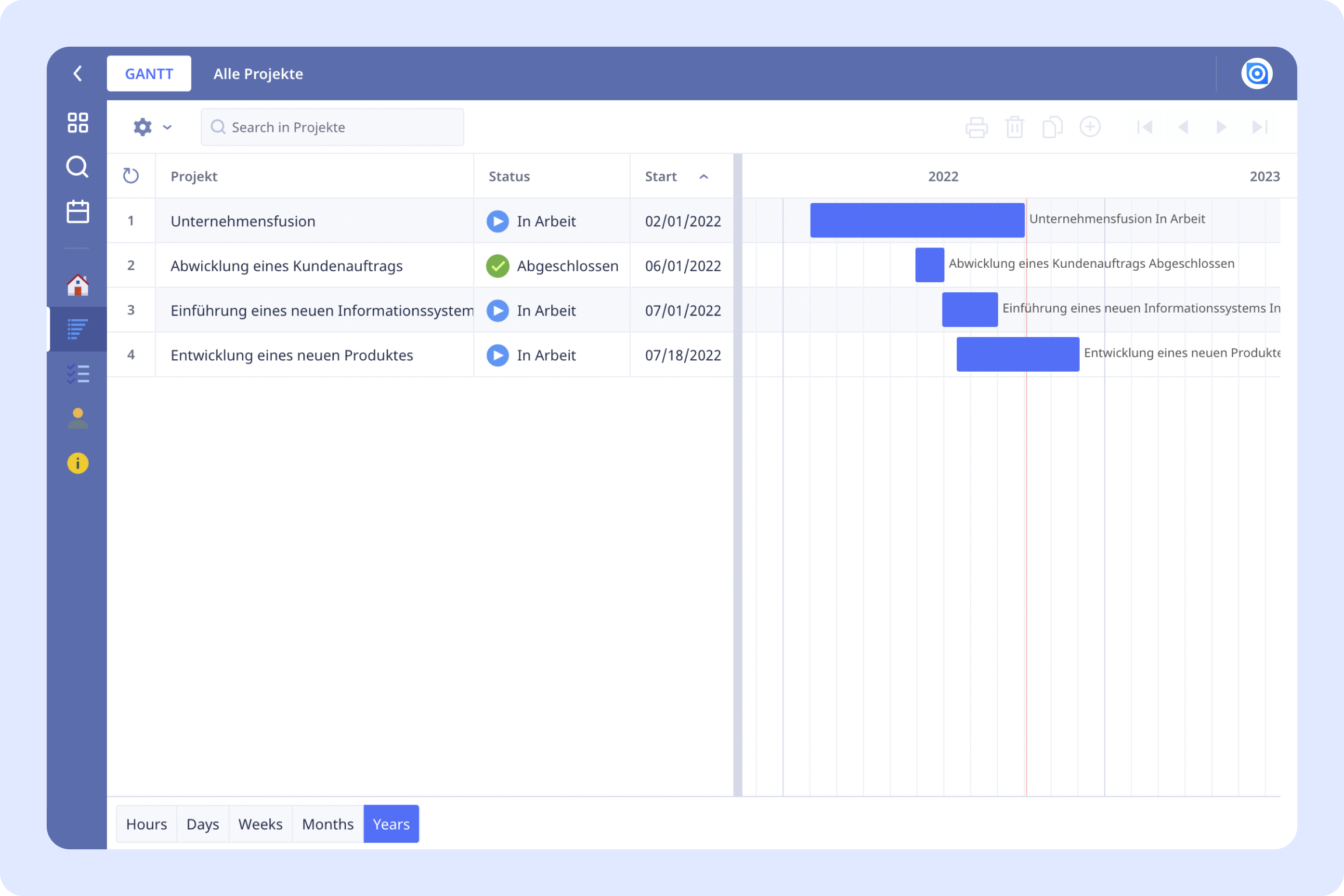Switch the timescale to Months
Viewport: 1344px width, 896px height.
coord(327,824)
